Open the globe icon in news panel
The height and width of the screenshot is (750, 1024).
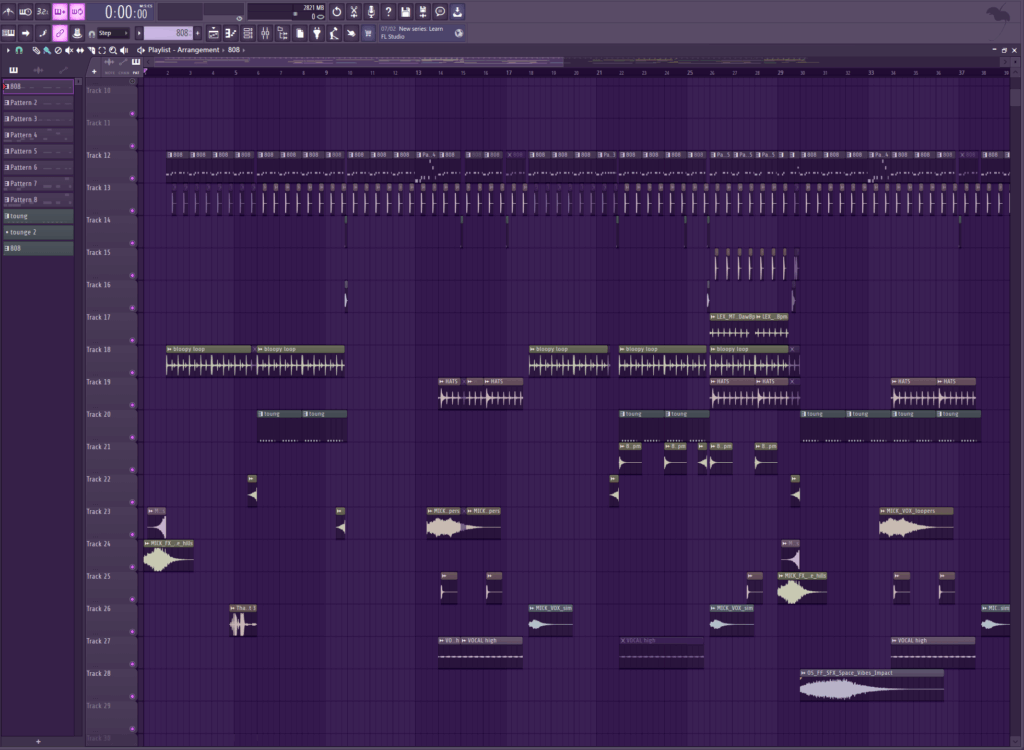[x=459, y=33]
